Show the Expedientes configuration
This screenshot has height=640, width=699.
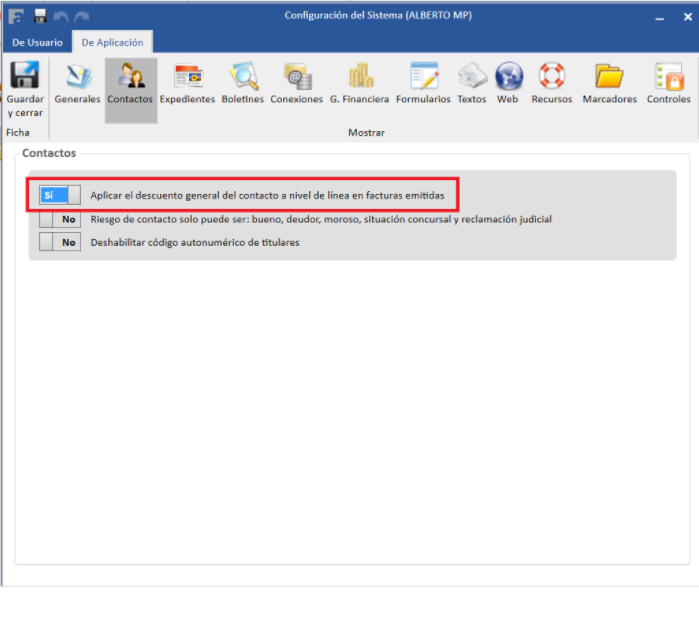pos(187,85)
